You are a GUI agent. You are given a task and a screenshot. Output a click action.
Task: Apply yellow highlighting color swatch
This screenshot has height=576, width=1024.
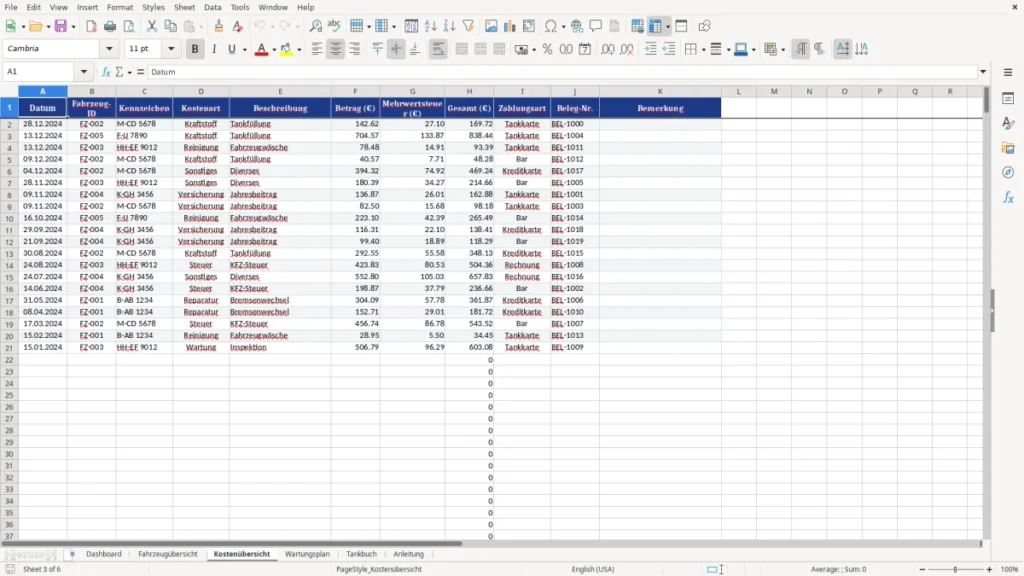(x=286, y=49)
